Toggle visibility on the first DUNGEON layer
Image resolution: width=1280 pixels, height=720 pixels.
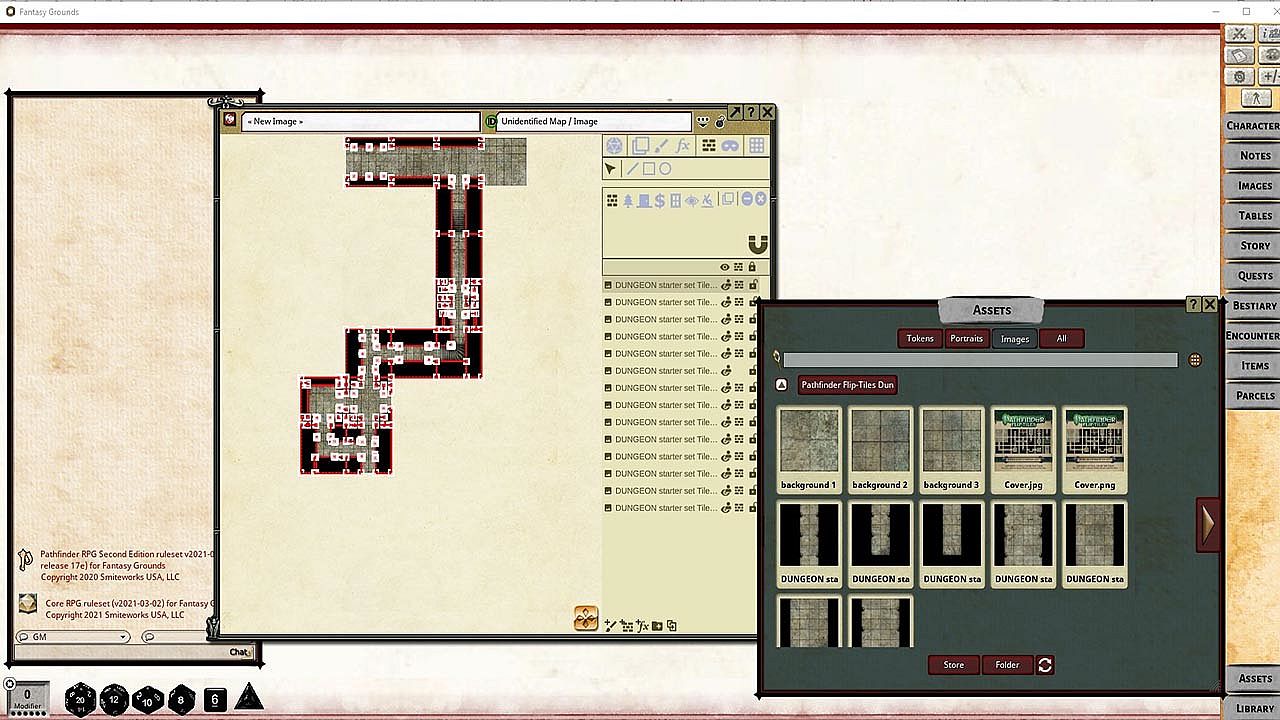726,285
